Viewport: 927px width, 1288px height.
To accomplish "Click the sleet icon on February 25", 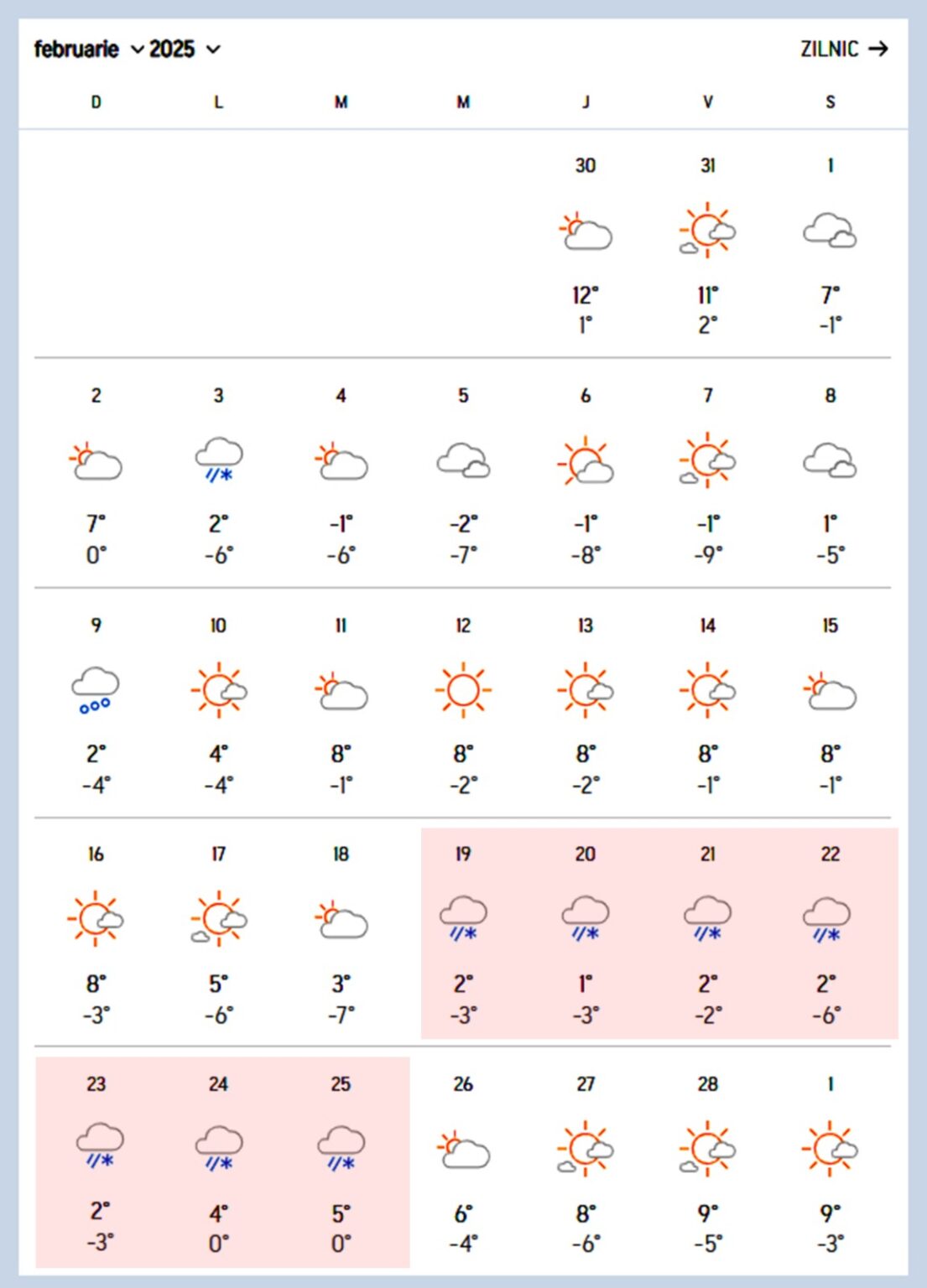I will coord(340,1148).
